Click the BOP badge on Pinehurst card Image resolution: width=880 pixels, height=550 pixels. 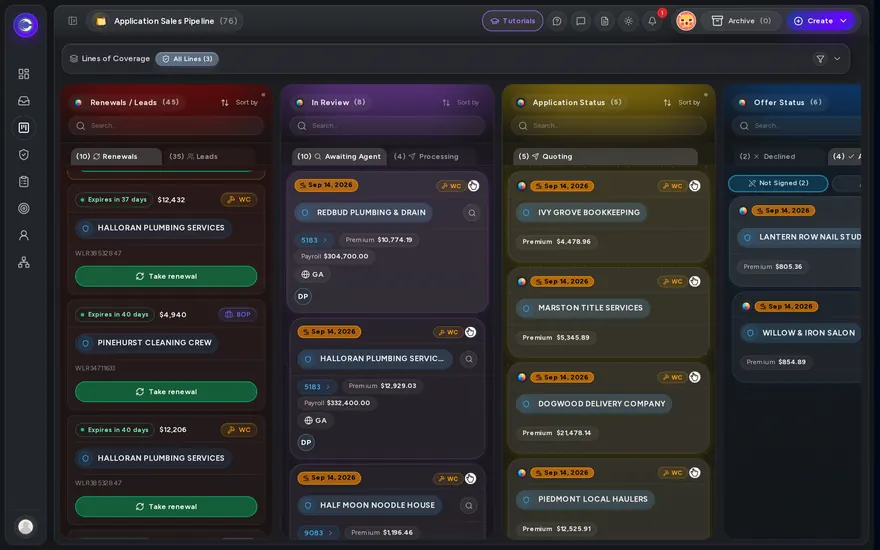point(237,314)
